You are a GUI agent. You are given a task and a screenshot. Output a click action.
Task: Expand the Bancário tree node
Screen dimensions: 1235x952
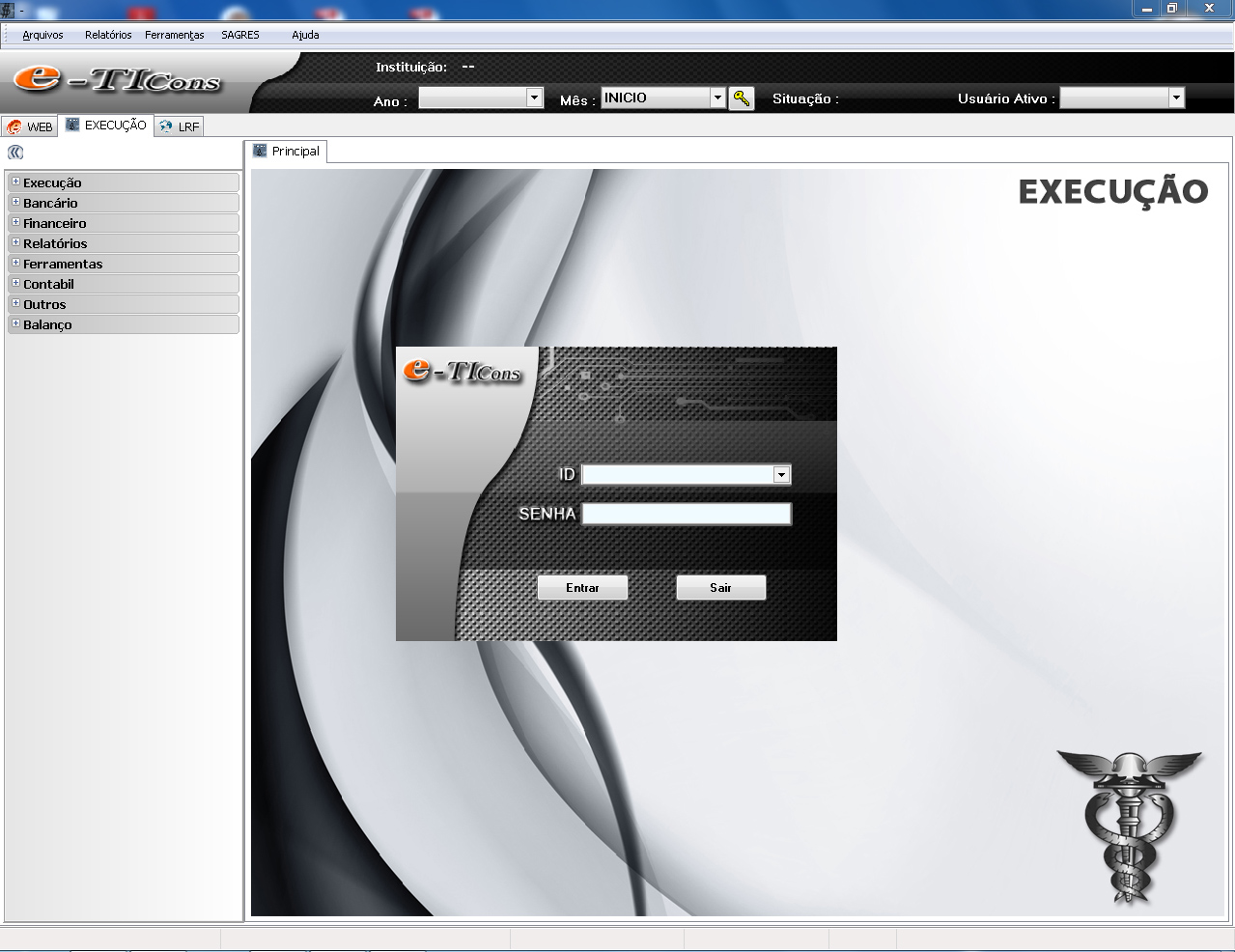[15, 202]
